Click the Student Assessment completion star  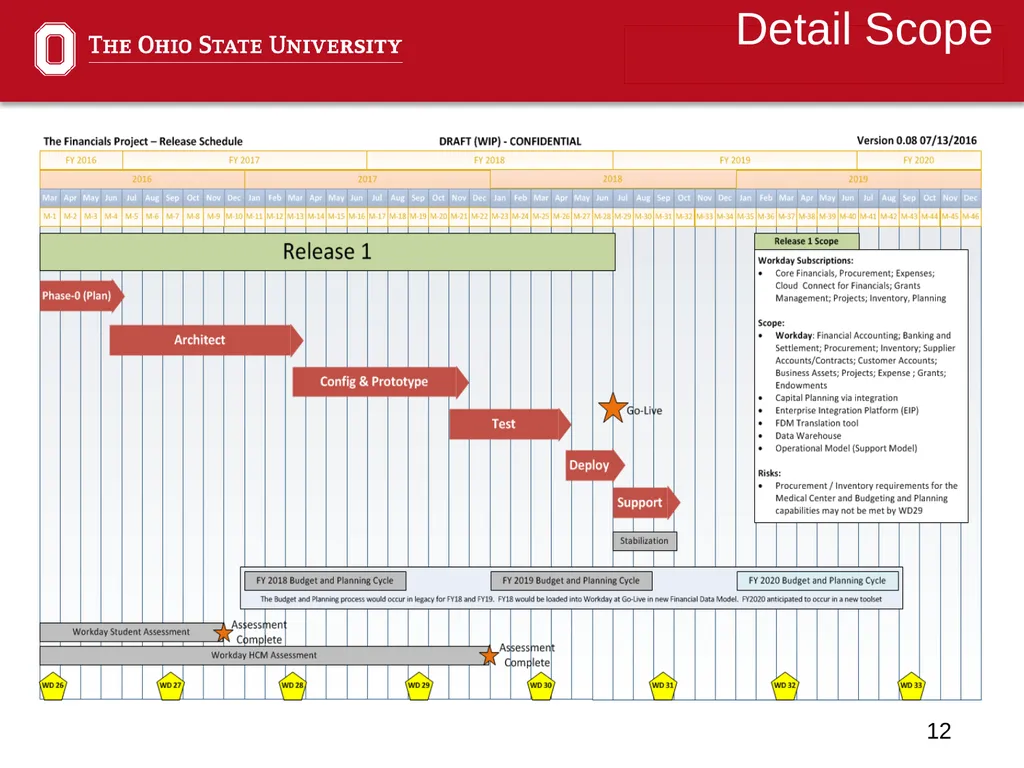[x=223, y=632]
